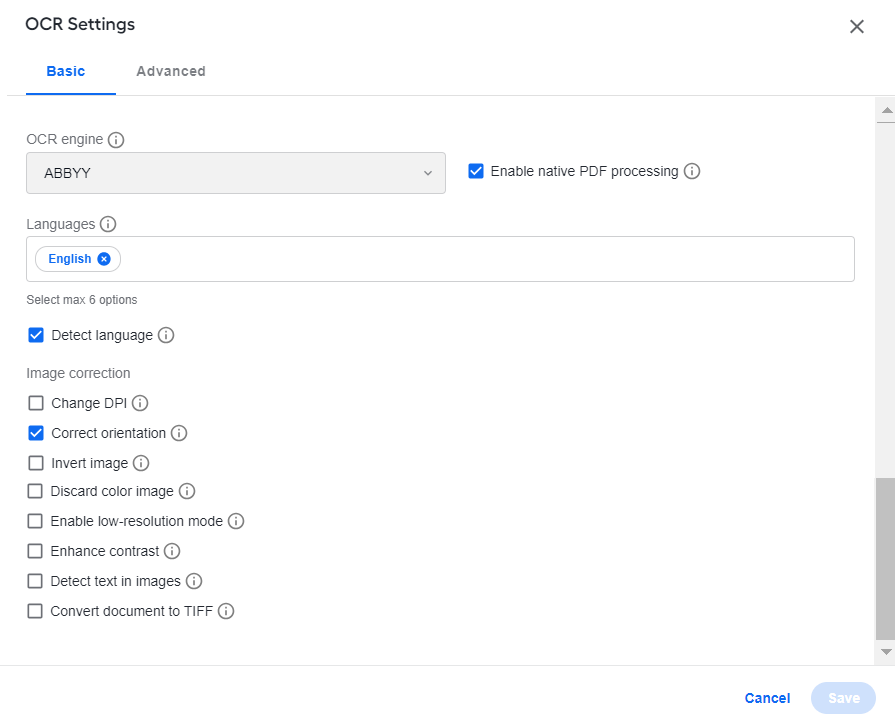Click info icon for Detect text in images
The width and height of the screenshot is (895, 722).
(194, 581)
